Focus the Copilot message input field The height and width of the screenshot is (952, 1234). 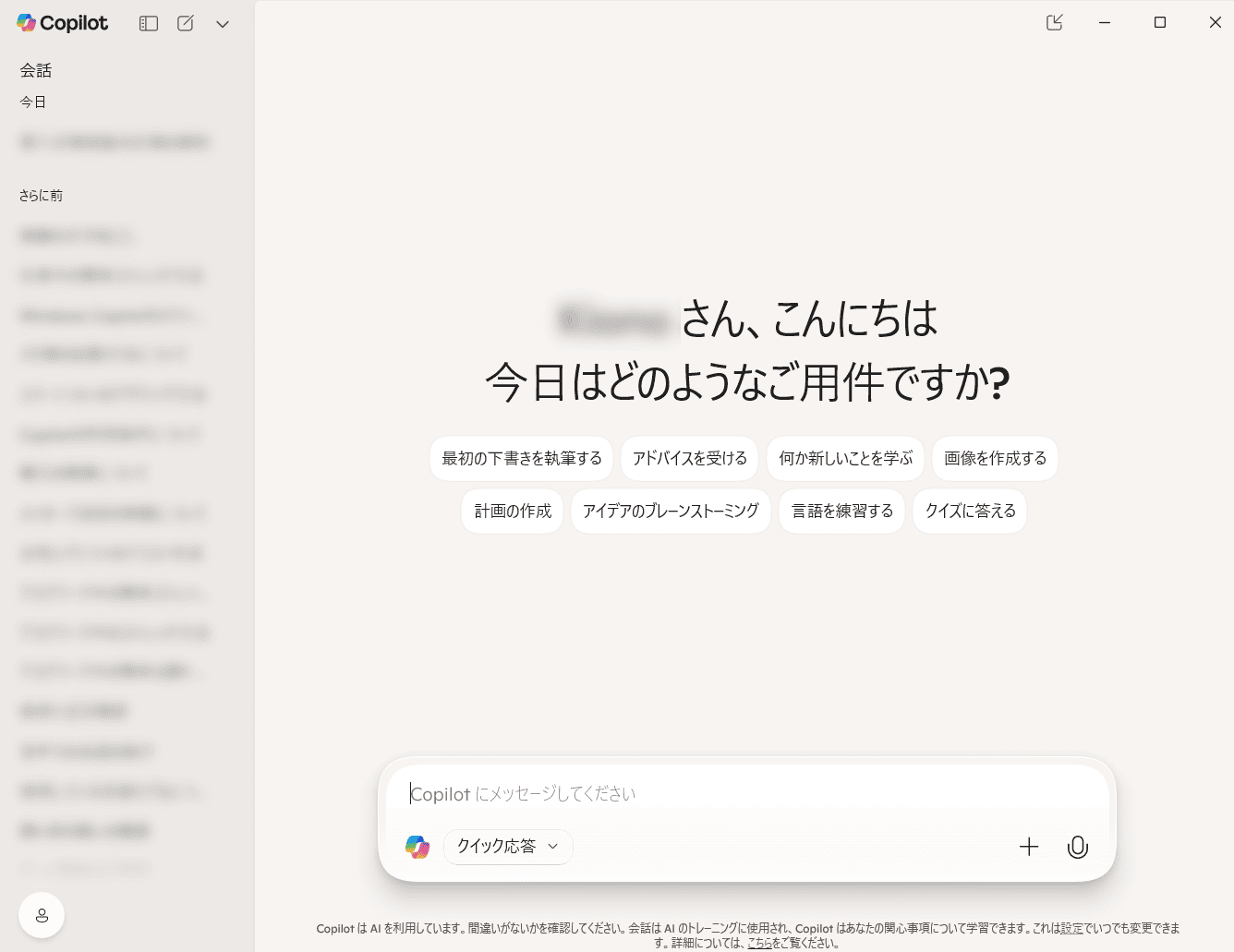(747, 794)
